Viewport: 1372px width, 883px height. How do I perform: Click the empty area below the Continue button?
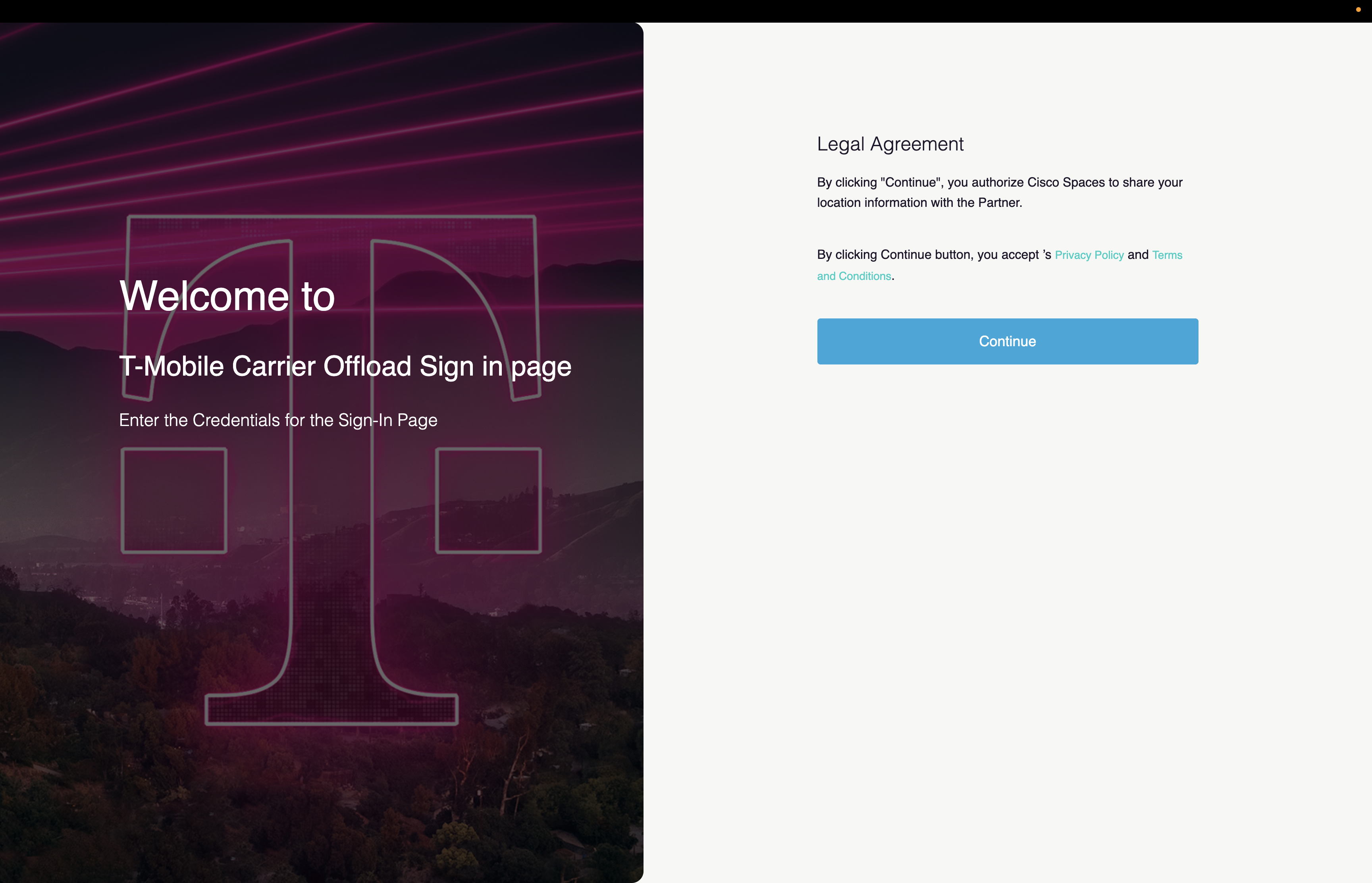[x=1007, y=573]
